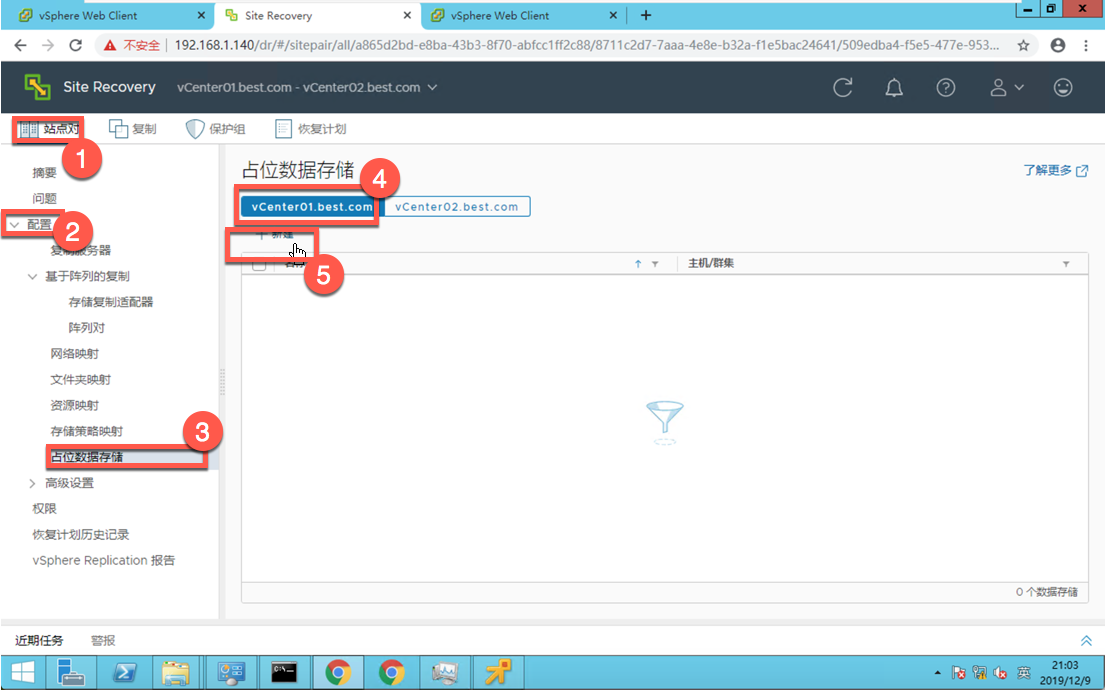
Task: Switch to the first vSphere Web Client tab
Action: (x=107, y=16)
